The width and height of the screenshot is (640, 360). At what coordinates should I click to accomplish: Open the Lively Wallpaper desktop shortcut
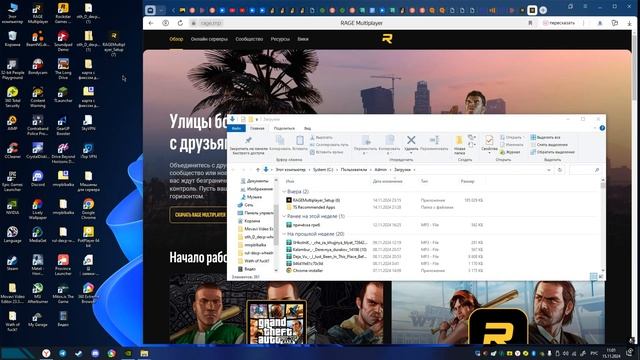click(38, 209)
